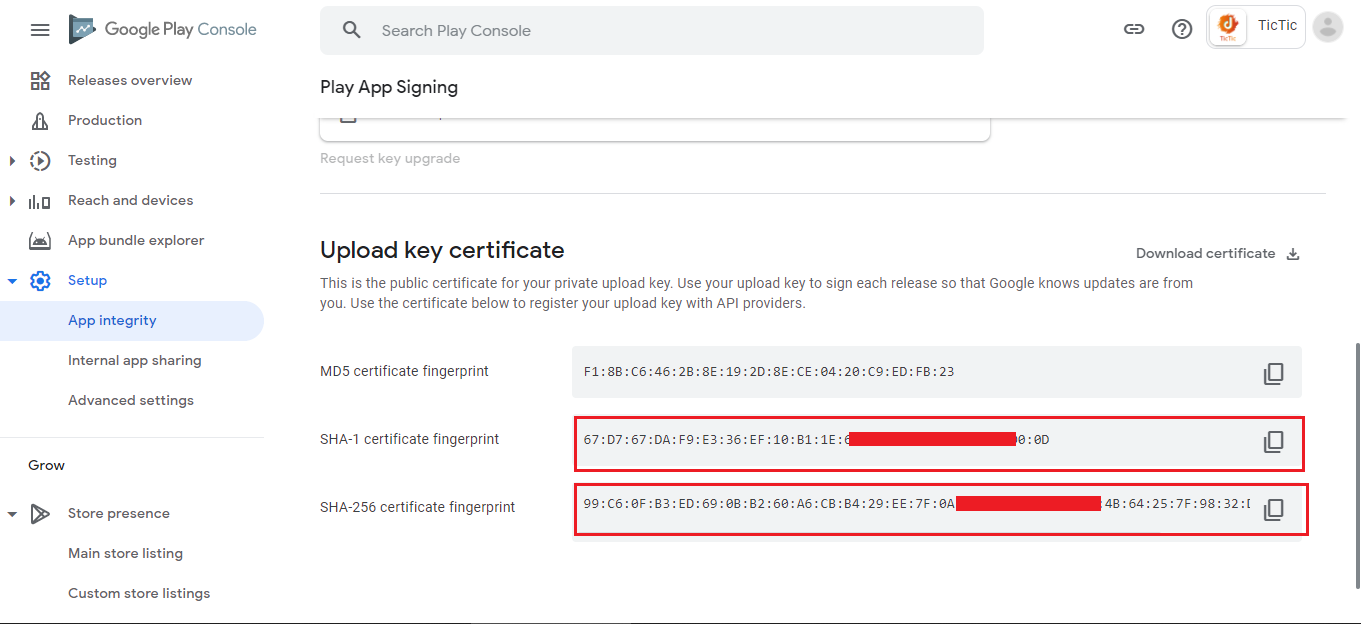Go to Production in sidebar
Image resolution: width=1361 pixels, height=624 pixels.
[105, 120]
